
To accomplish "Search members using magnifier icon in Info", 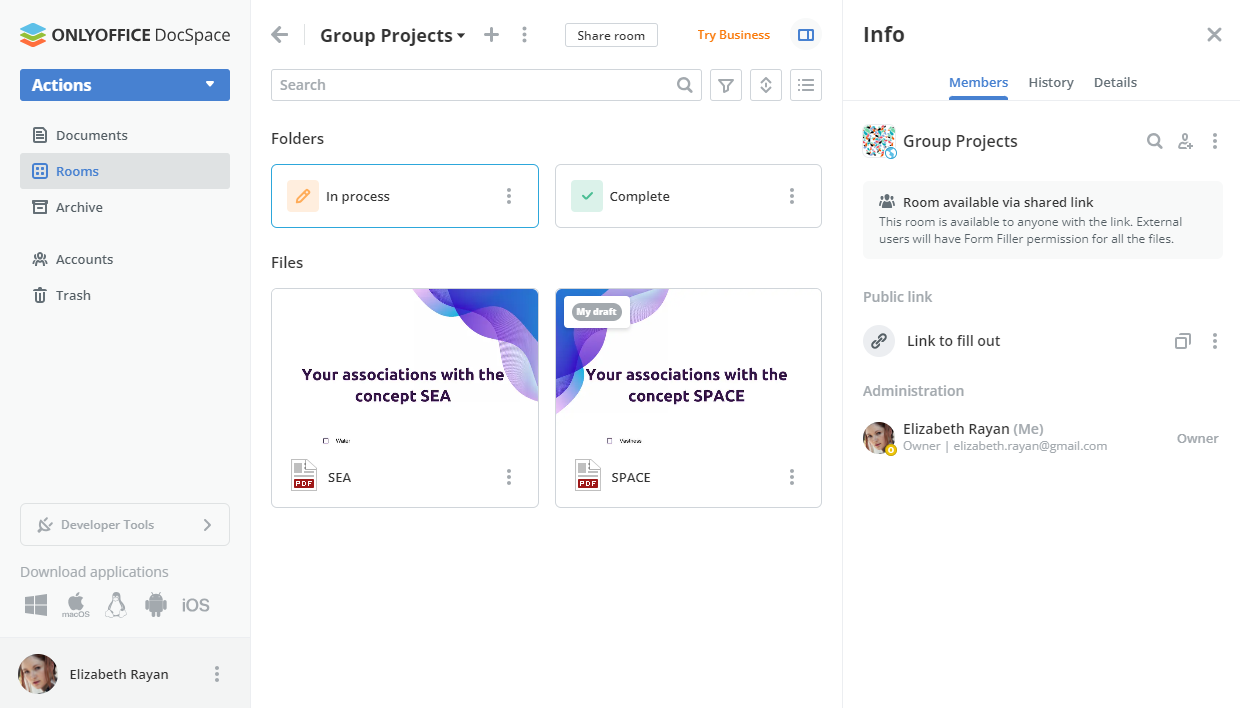I will point(1154,141).
